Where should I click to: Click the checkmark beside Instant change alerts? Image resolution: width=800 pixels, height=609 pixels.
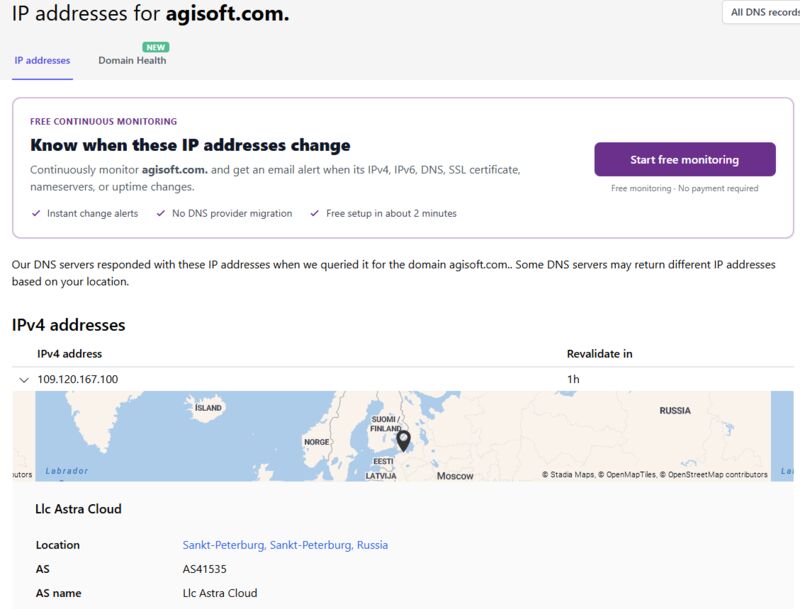[x=36, y=213]
